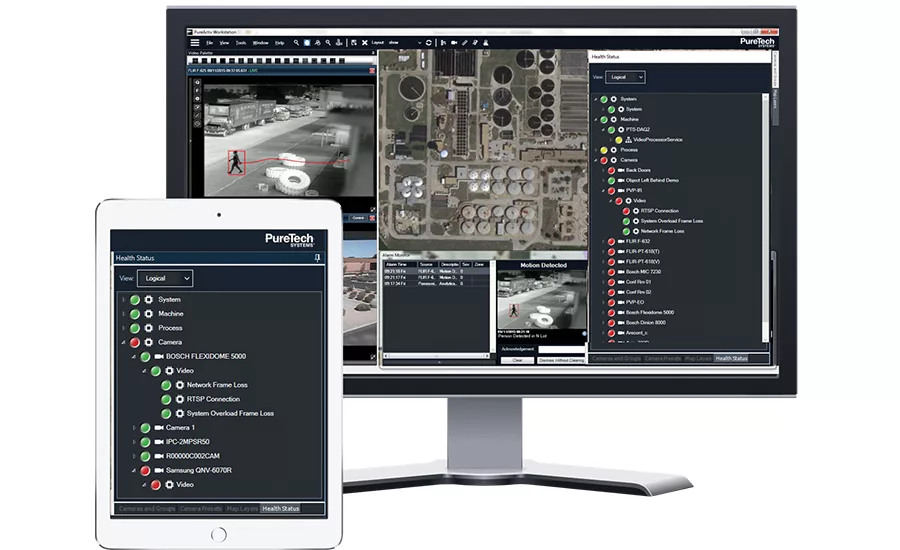
Task: Click the pin icon in the top toolbar
Action: pyautogui.click(x=475, y=42)
